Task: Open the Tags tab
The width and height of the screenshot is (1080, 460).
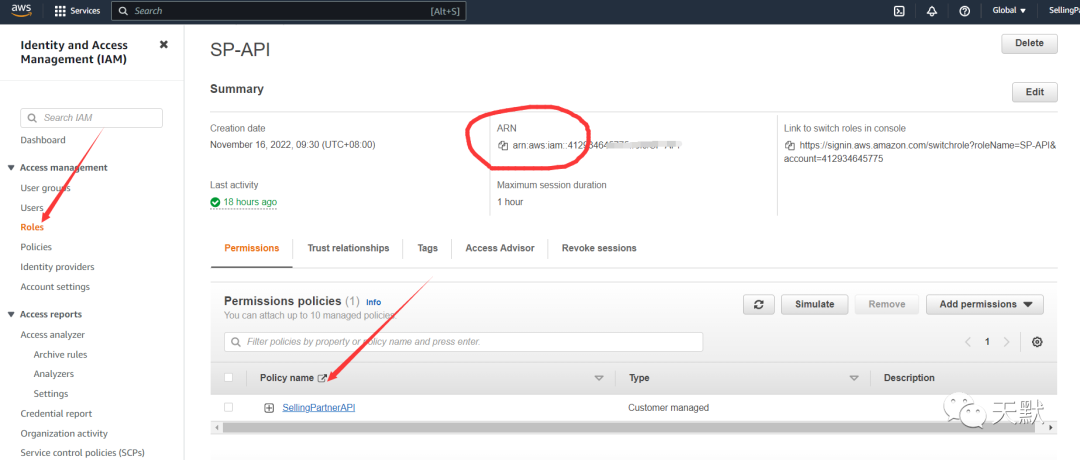Action: pyautogui.click(x=428, y=248)
